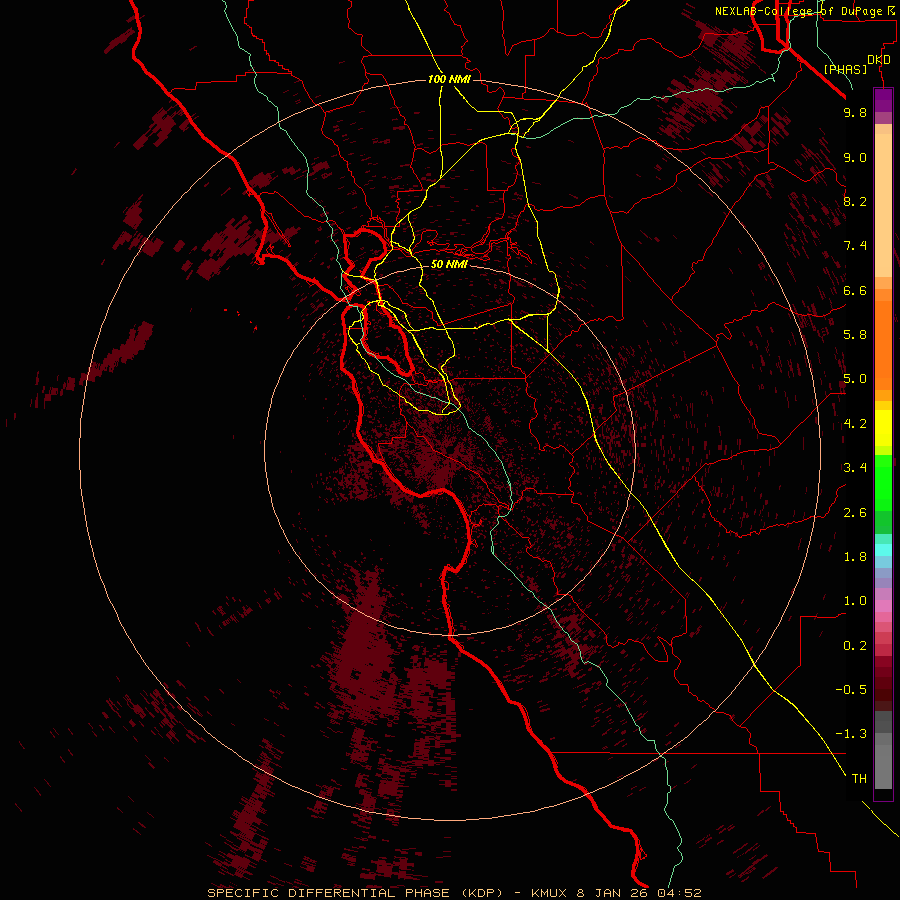Viewport: 900px width, 900px height.
Task: Click the 5.8 value on the scale
Action: (x=855, y=335)
